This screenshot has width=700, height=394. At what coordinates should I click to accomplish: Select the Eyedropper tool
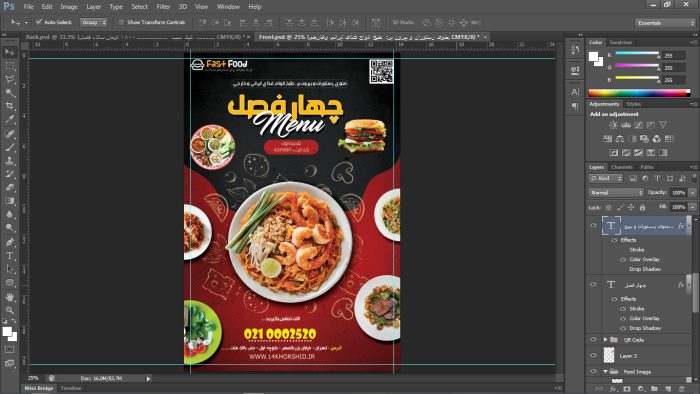9,120
